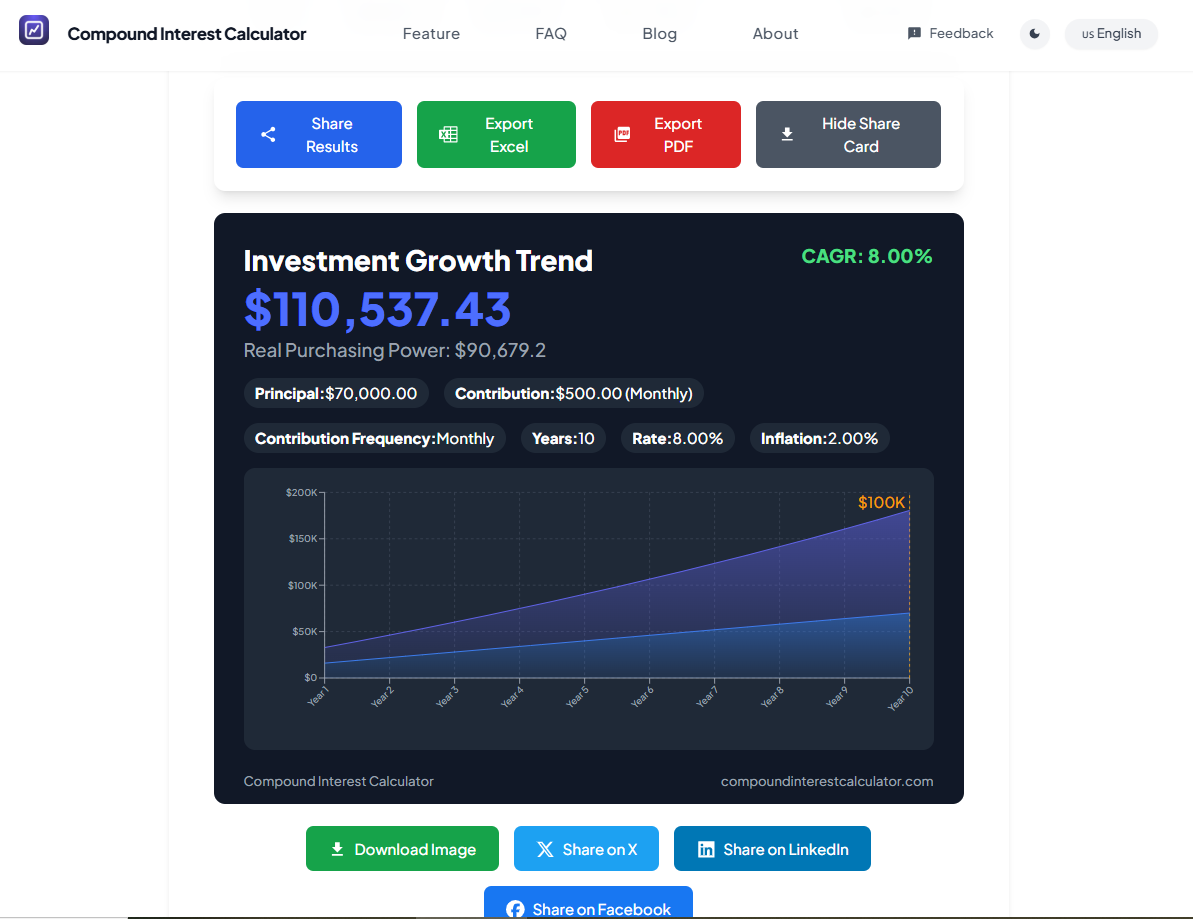Toggle dark mode using the moon switch
Screen dimensions: 1193x919
pos(1035,34)
